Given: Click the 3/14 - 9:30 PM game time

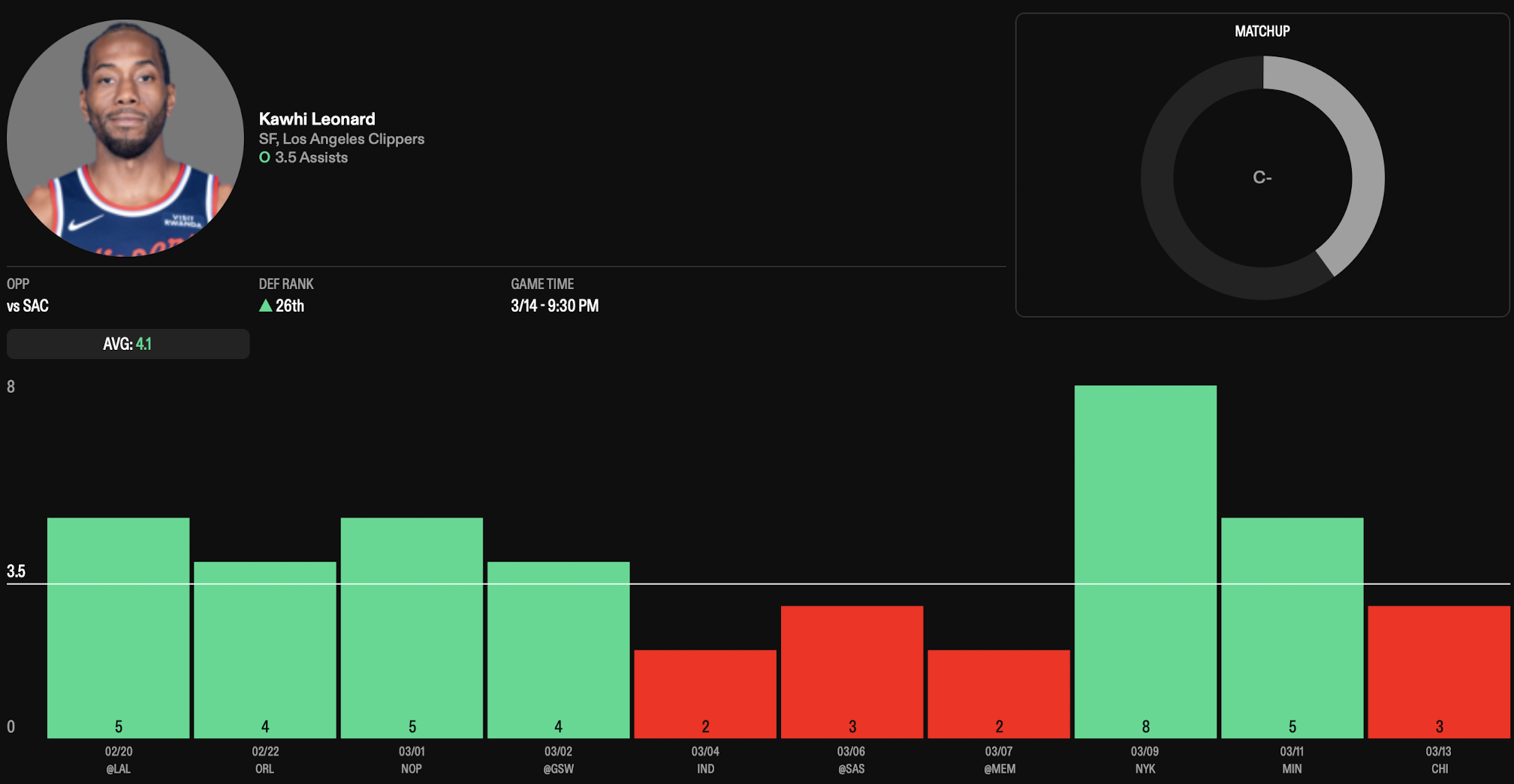Looking at the screenshot, I should point(554,306).
